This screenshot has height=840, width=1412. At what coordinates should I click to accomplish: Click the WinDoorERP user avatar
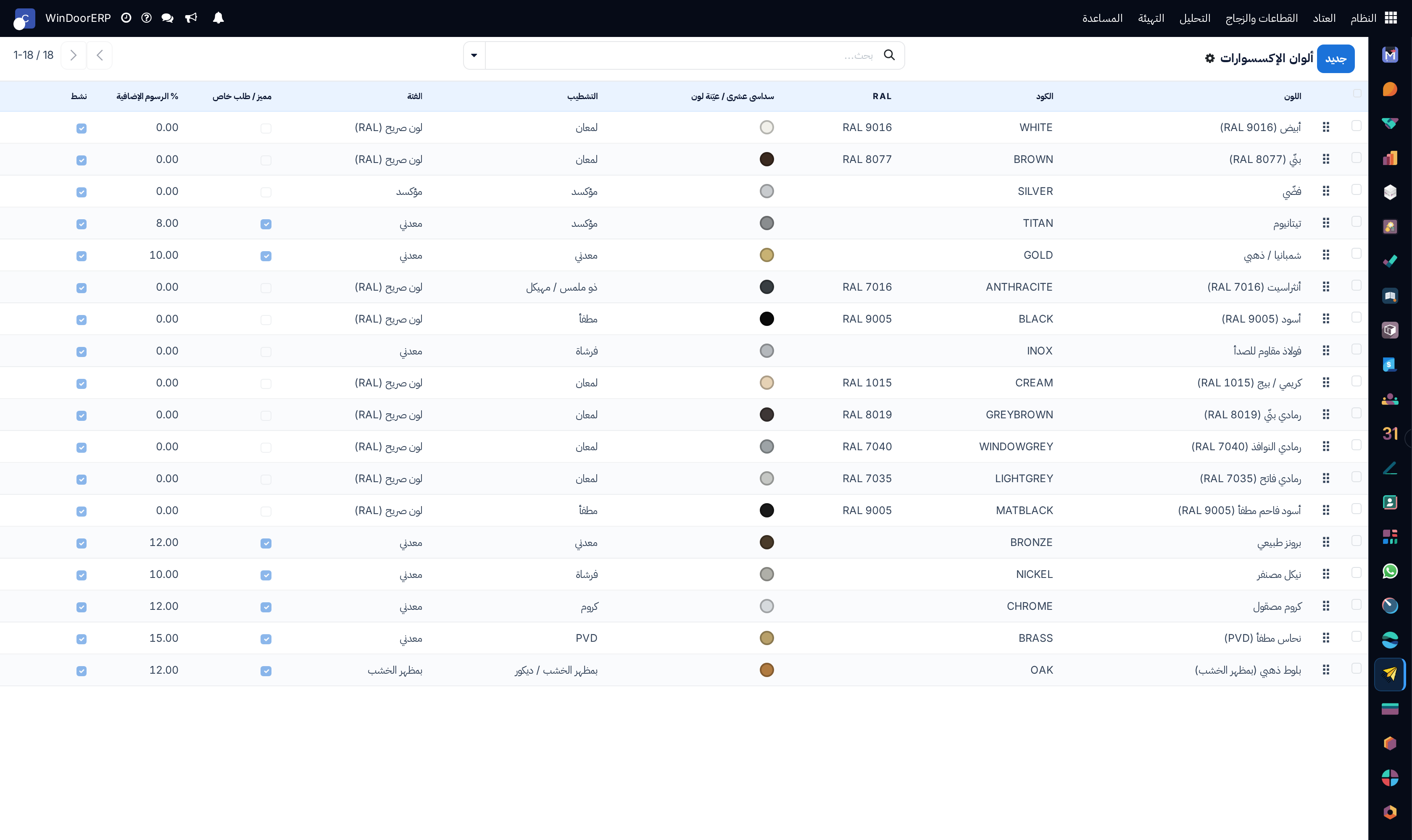(x=24, y=18)
